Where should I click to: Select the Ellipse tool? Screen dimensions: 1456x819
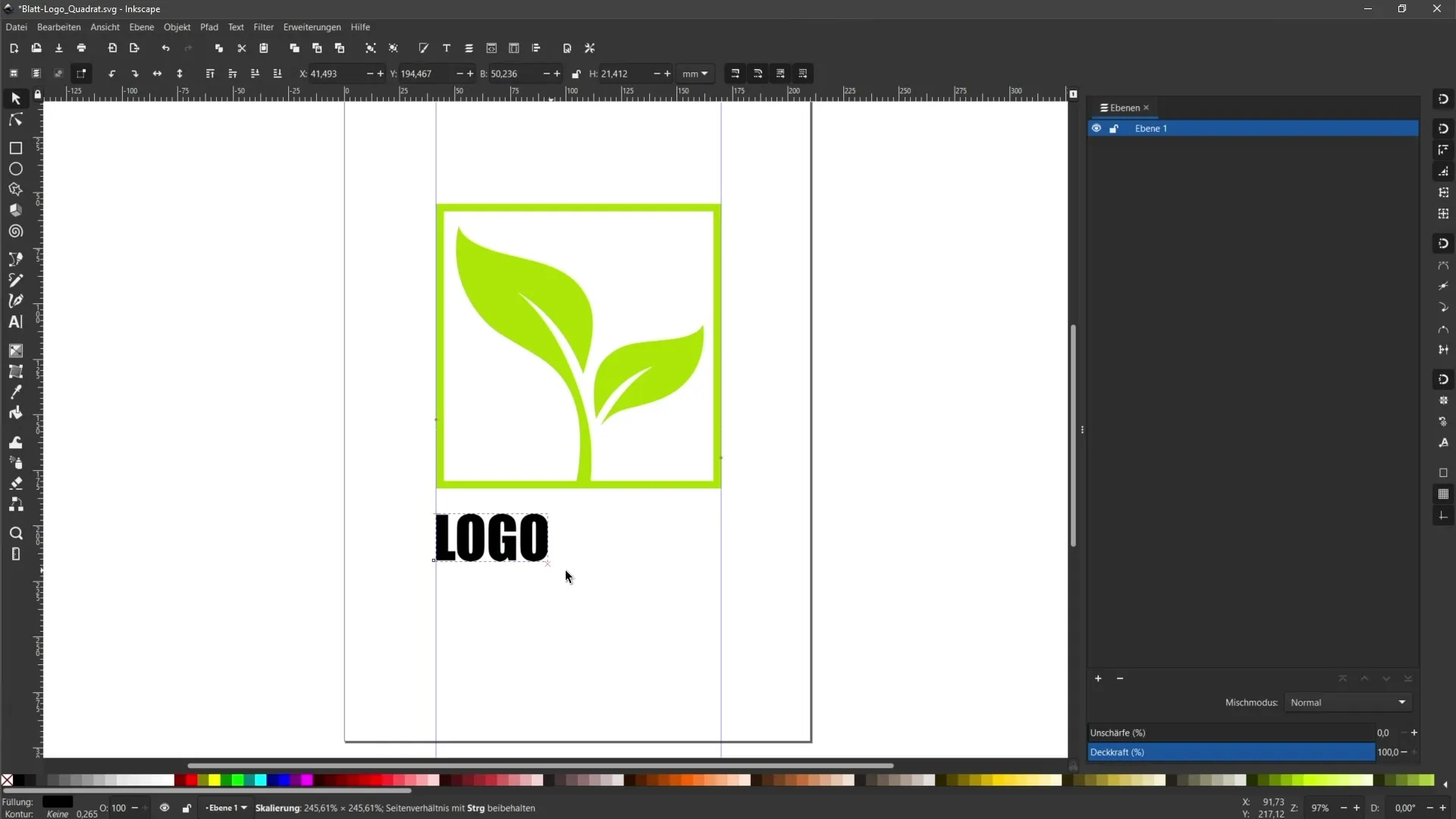point(15,168)
